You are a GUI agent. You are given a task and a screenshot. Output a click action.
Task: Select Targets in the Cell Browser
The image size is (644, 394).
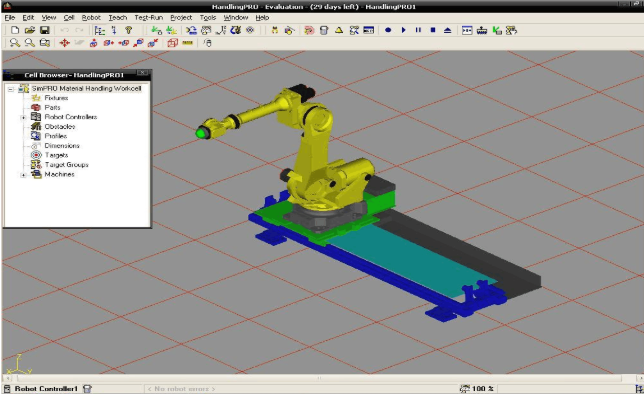[56, 155]
